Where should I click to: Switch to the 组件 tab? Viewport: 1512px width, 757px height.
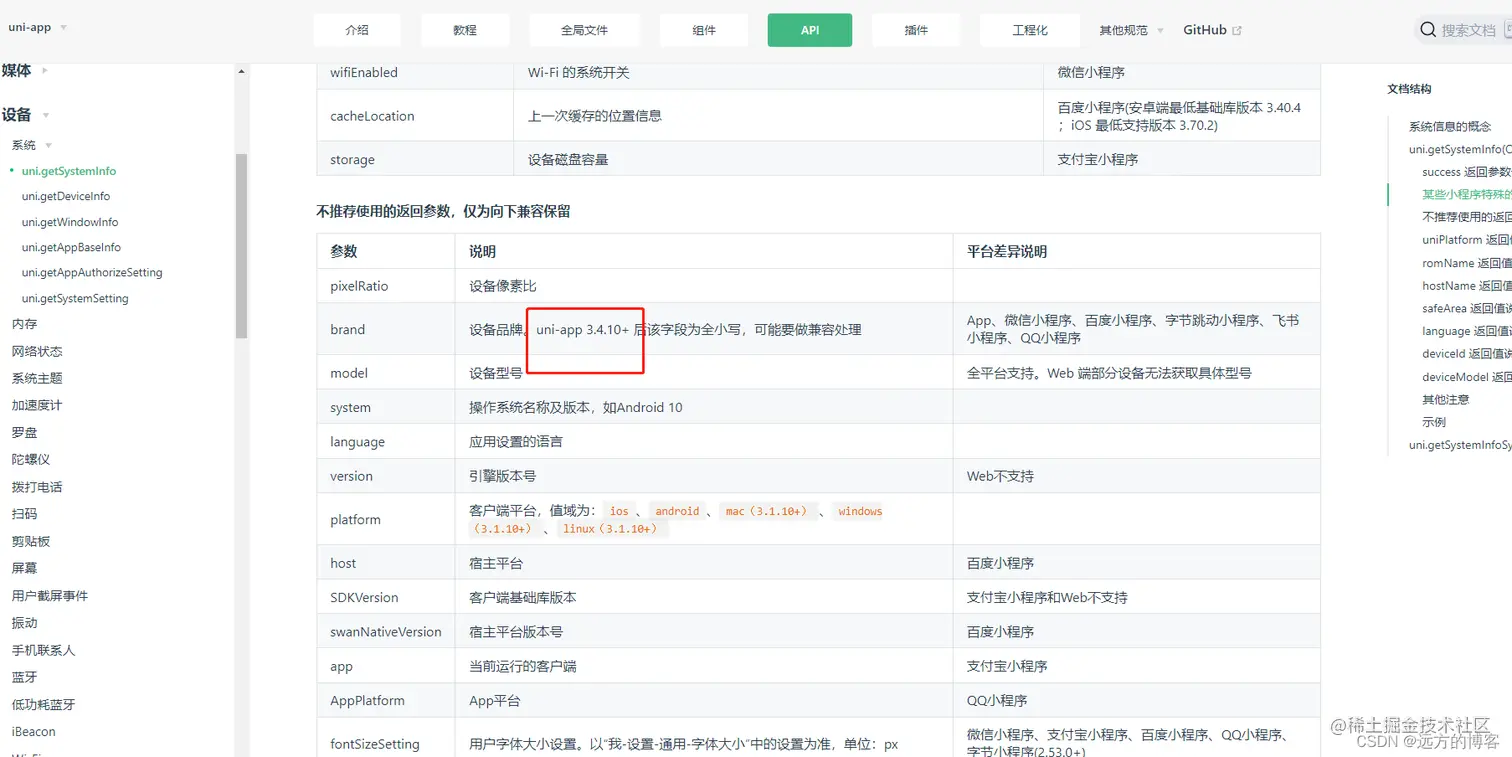(x=703, y=30)
